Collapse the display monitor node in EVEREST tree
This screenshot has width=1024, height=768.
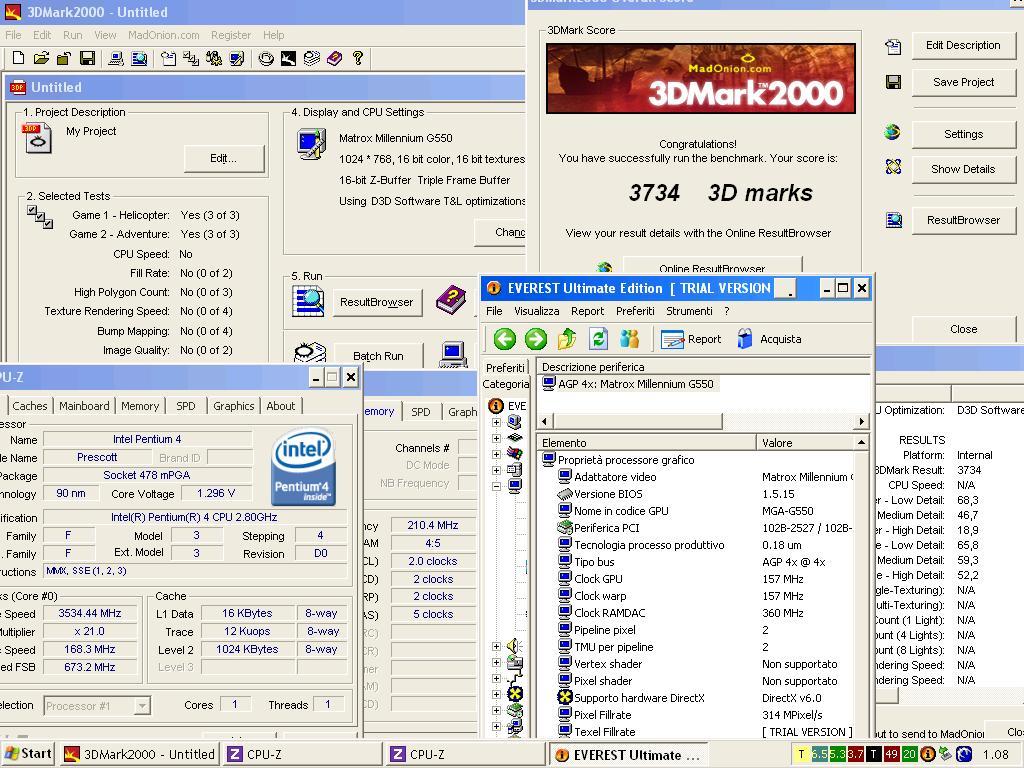[496, 487]
